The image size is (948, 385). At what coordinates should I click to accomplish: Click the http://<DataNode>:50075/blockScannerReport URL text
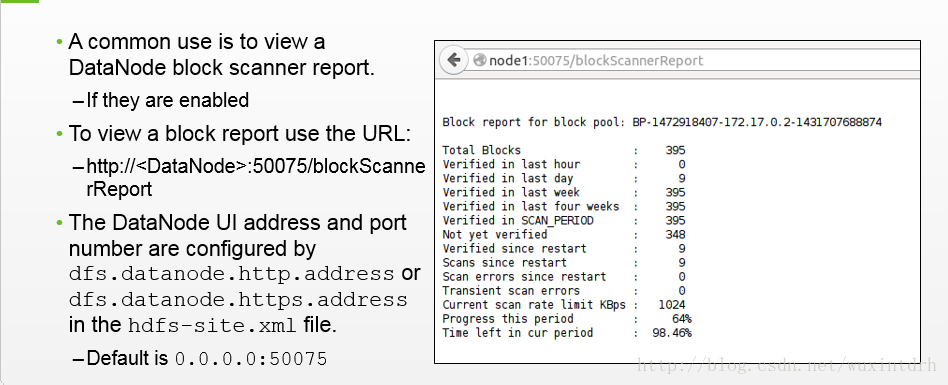click(x=256, y=178)
